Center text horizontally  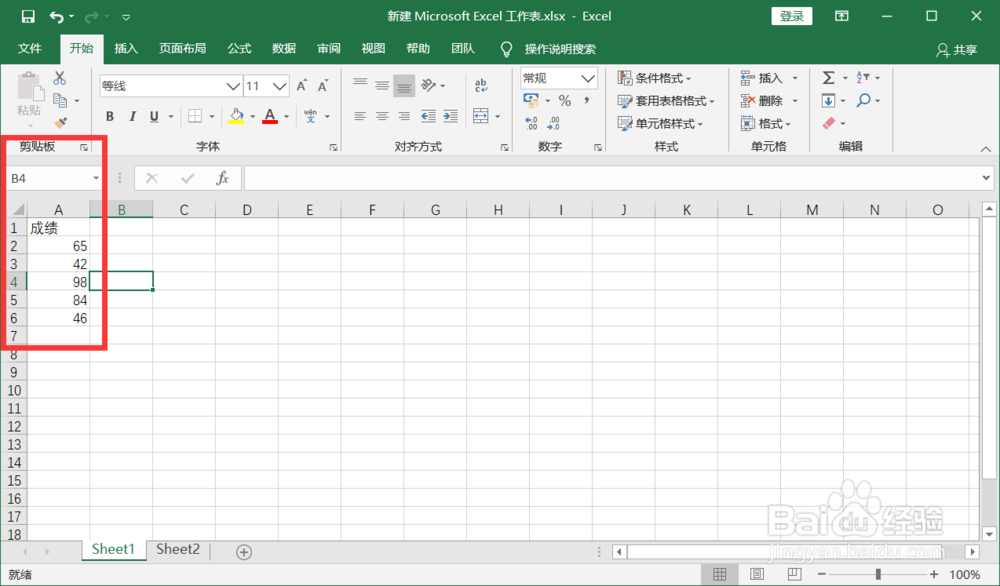382,116
